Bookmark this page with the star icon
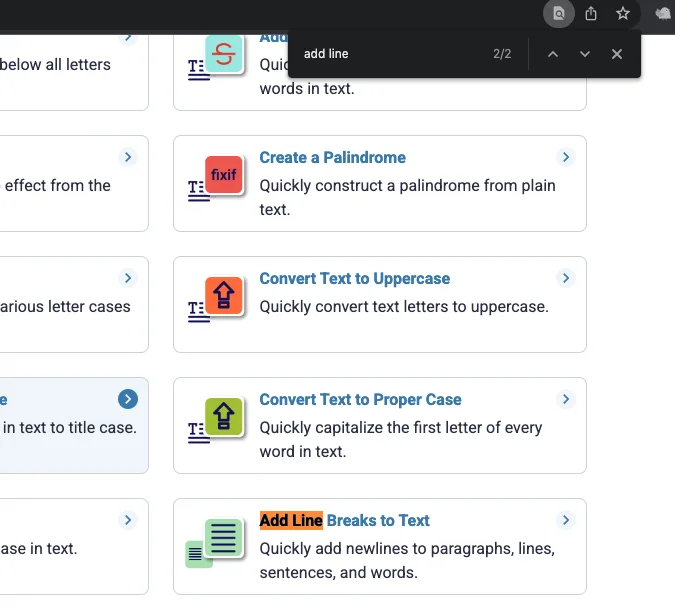The image size is (675, 608). coord(622,14)
